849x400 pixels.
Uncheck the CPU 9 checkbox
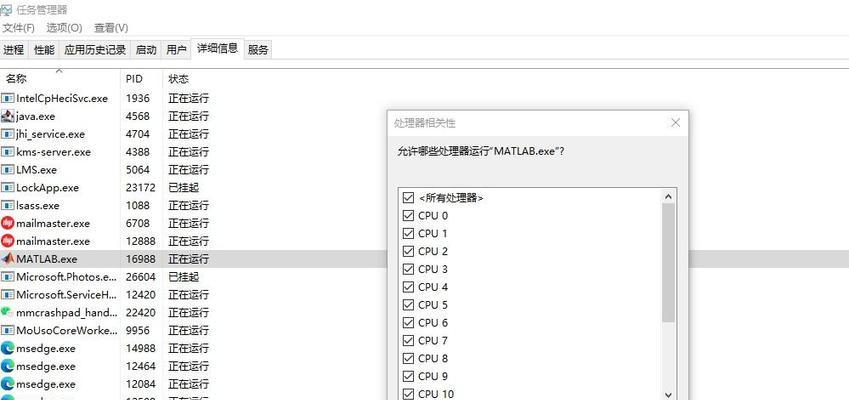point(408,376)
